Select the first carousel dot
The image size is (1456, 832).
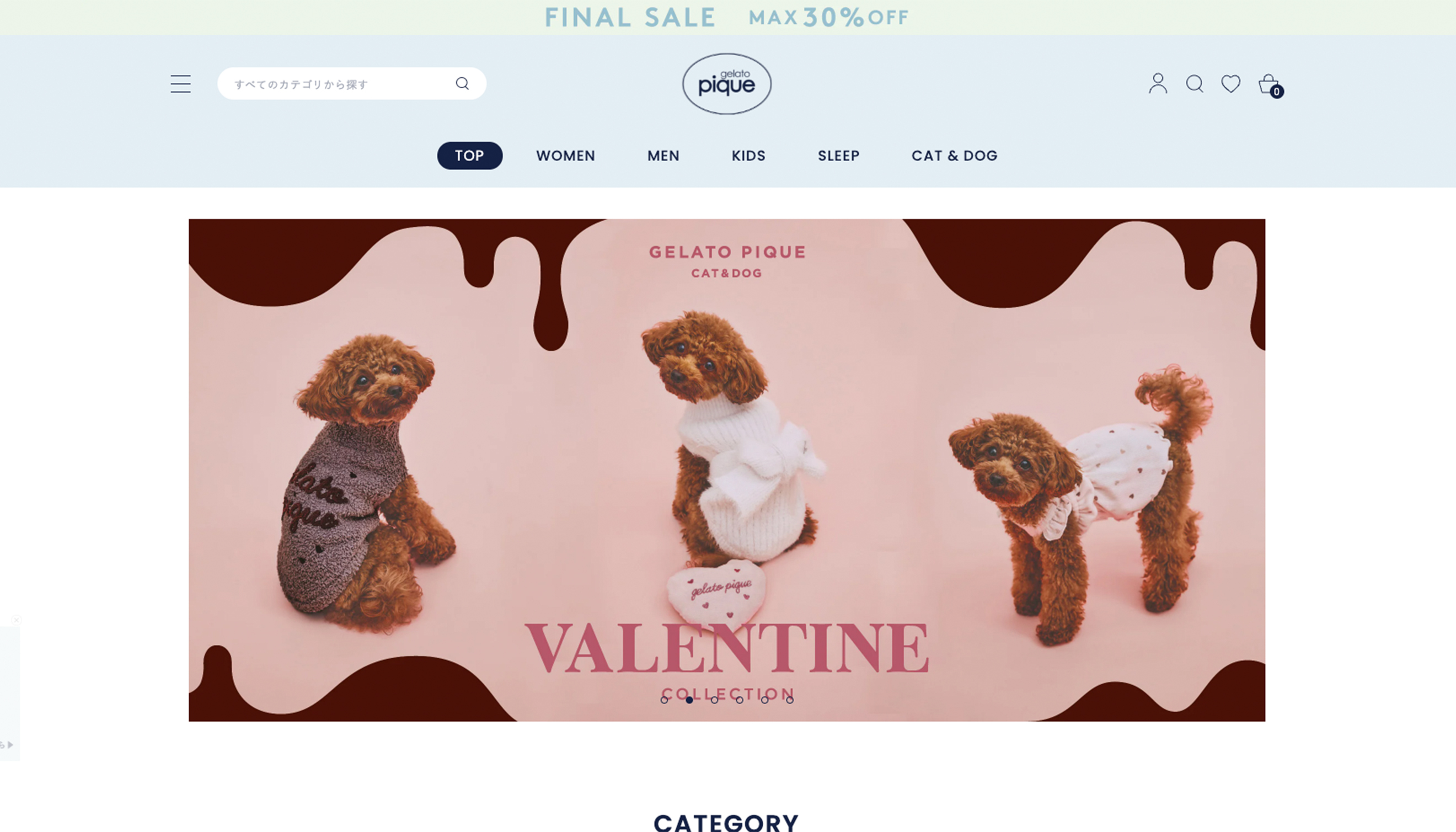(663, 700)
